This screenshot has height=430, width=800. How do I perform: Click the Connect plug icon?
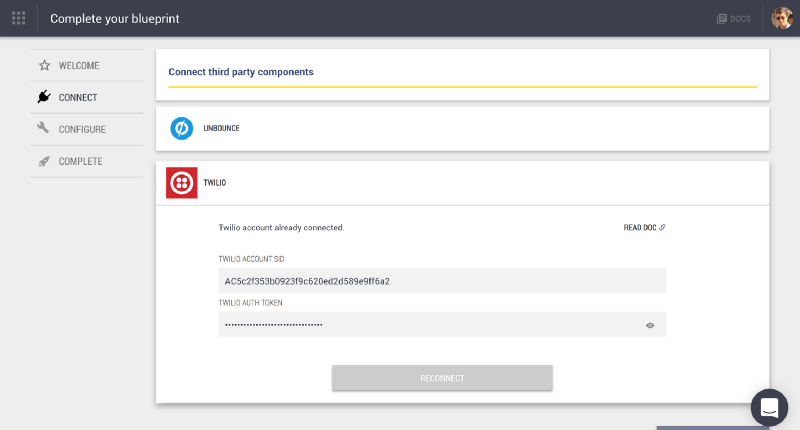click(44, 96)
